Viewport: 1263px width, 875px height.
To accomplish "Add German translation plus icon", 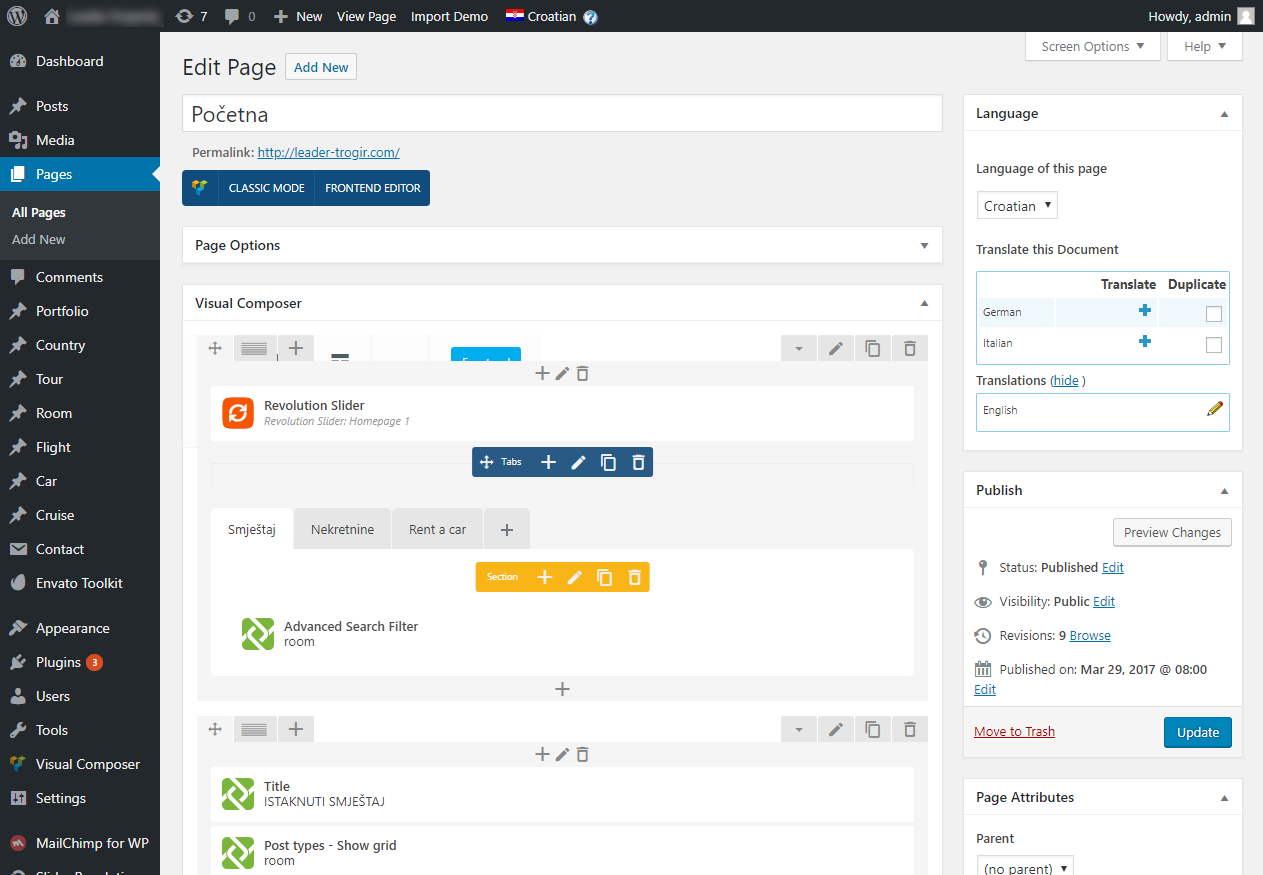I will pos(1144,311).
